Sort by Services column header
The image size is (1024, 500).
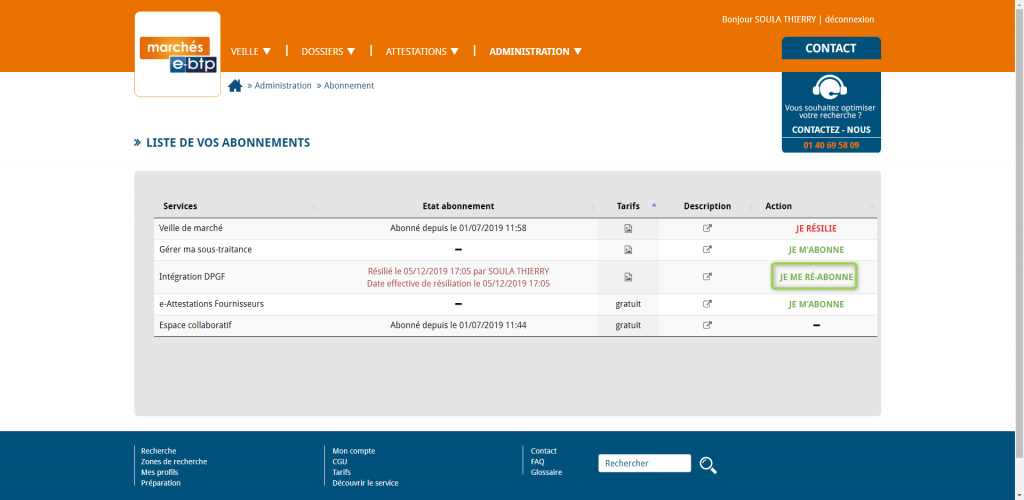[180, 206]
